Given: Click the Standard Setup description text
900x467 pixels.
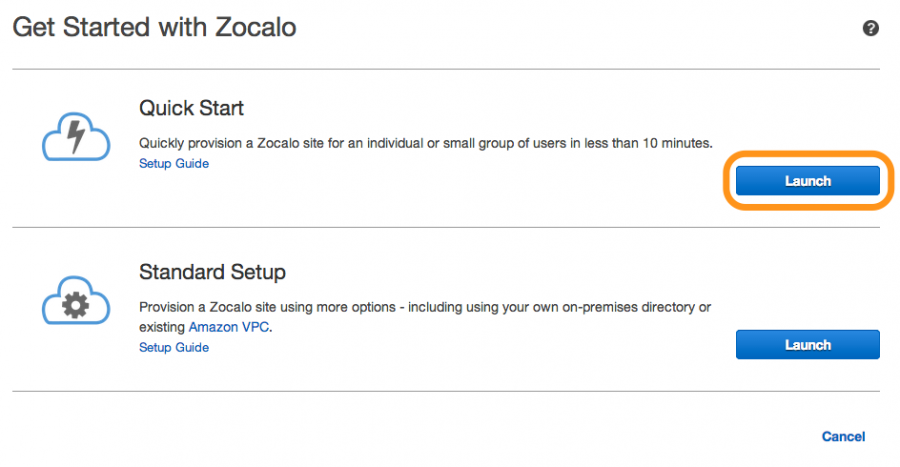Looking at the screenshot, I should pos(425,317).
